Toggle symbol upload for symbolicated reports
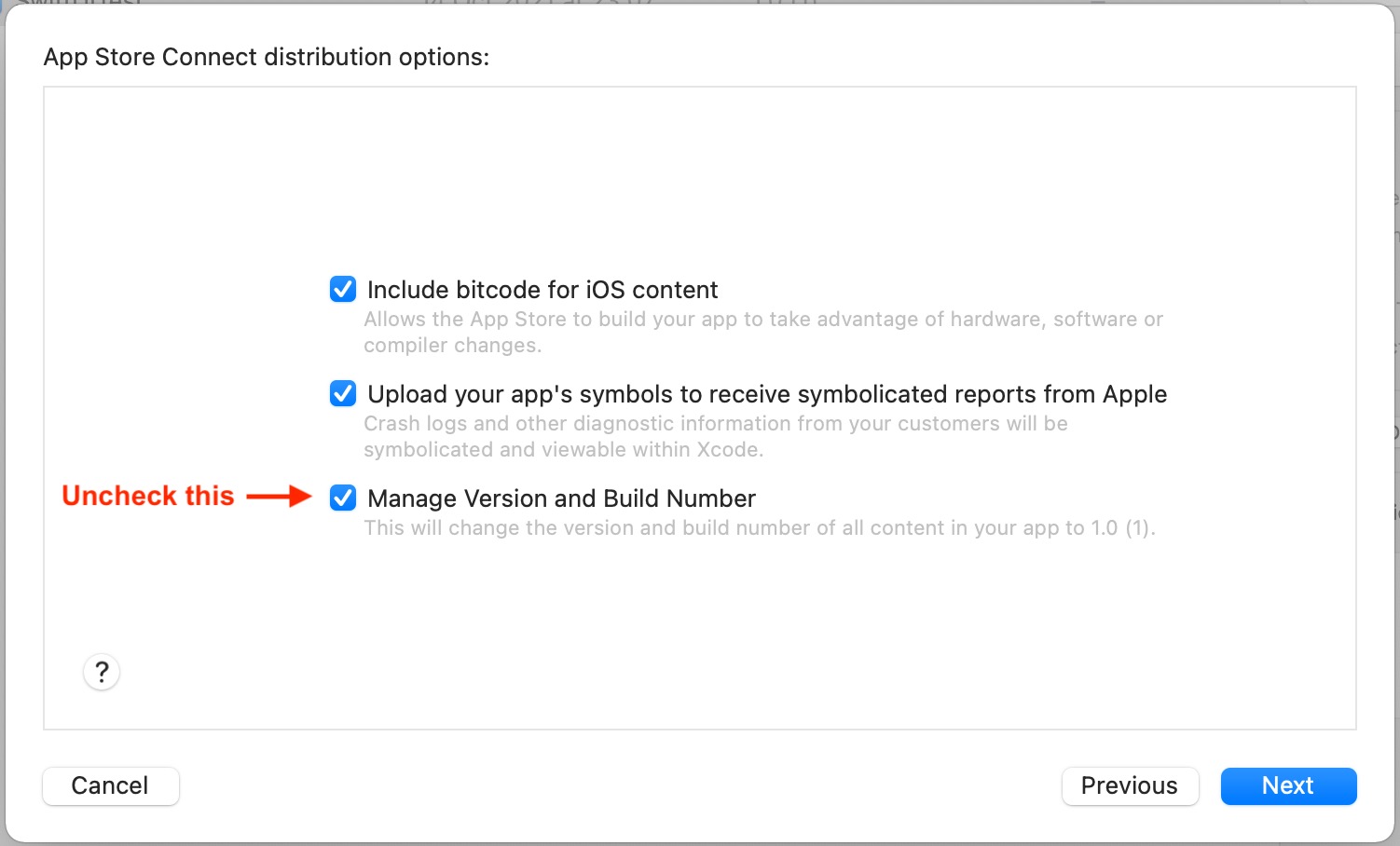 click(342, 393)
